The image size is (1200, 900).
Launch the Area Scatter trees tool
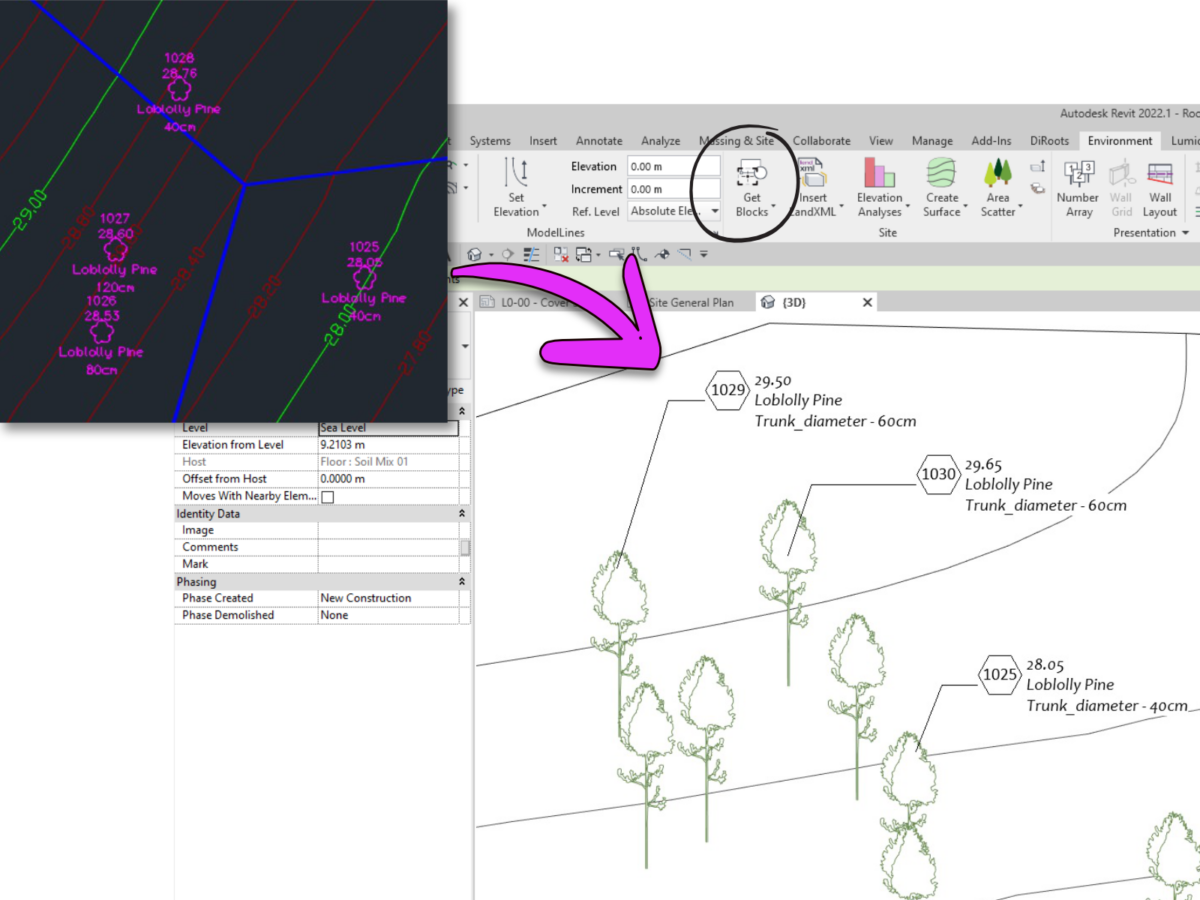[997, 175]
